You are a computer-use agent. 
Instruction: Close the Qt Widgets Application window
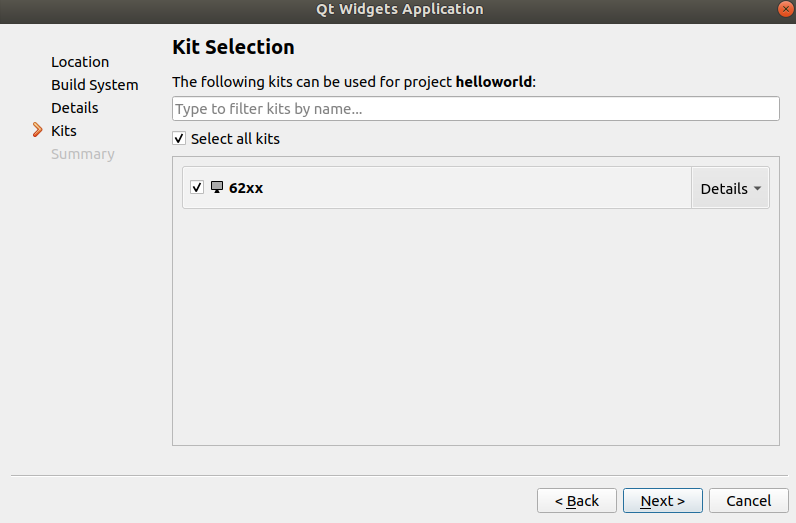click(785, 9)
